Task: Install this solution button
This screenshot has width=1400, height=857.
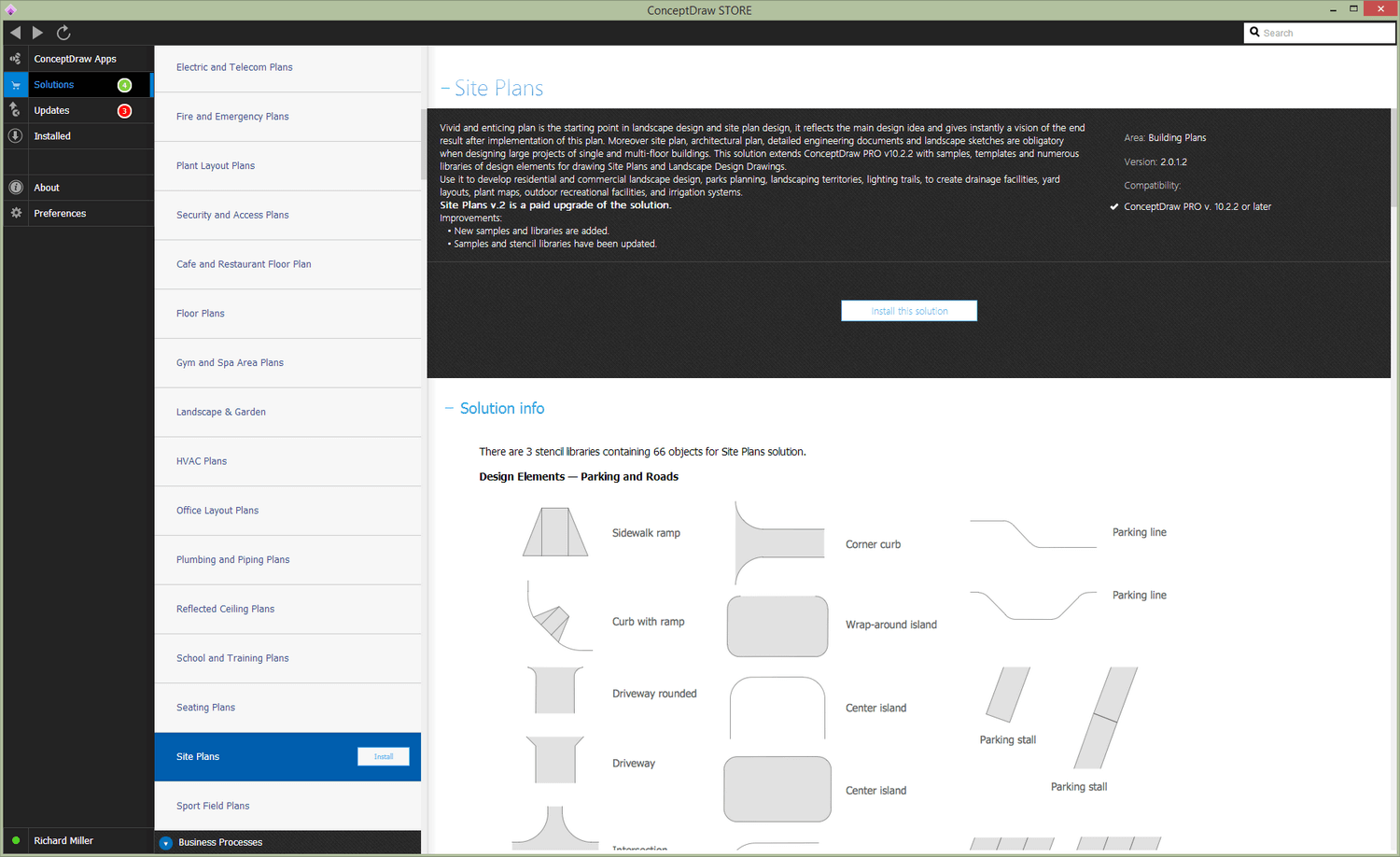Action: [x=909, y=311]
